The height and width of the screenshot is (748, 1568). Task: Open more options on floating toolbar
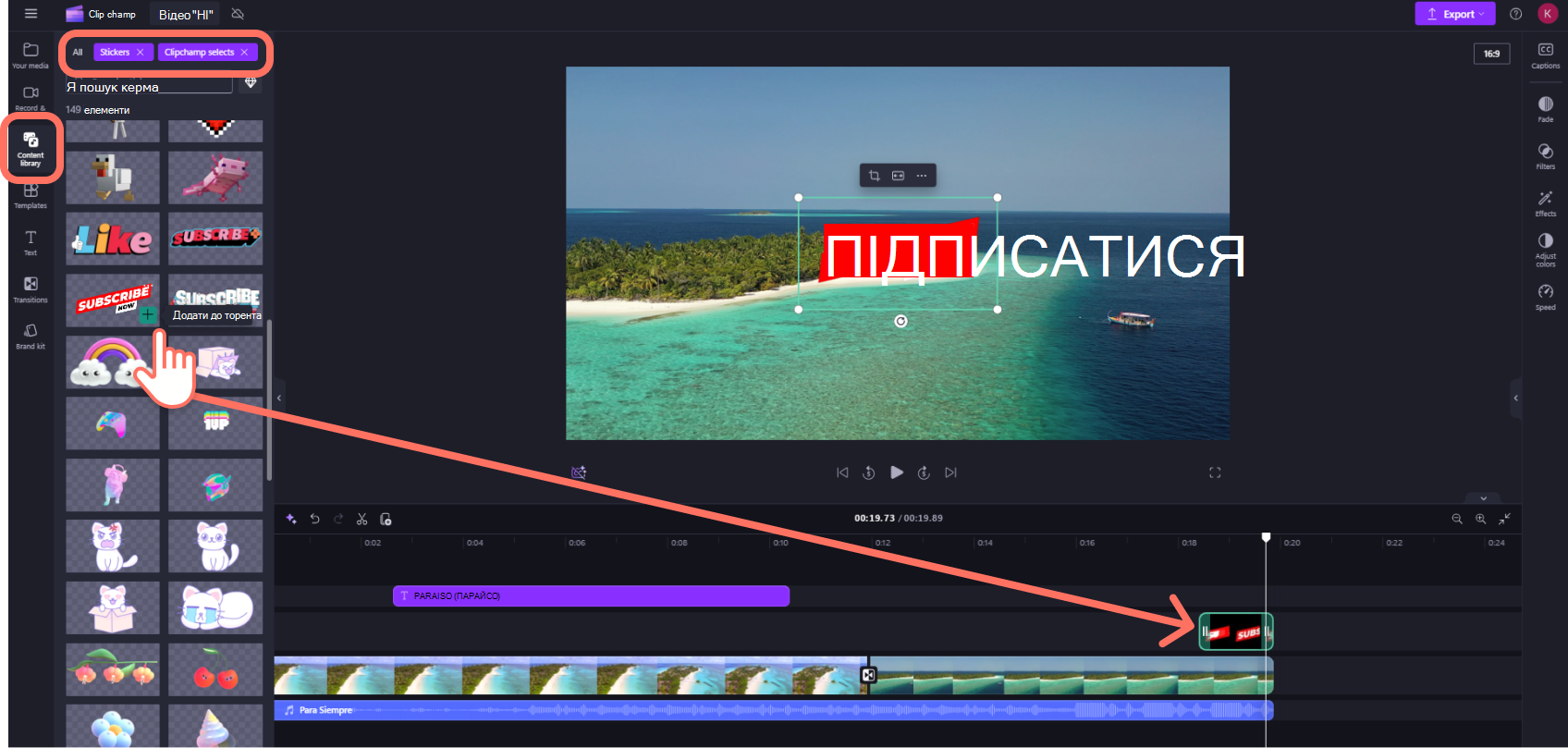click(x=922, y=176)
